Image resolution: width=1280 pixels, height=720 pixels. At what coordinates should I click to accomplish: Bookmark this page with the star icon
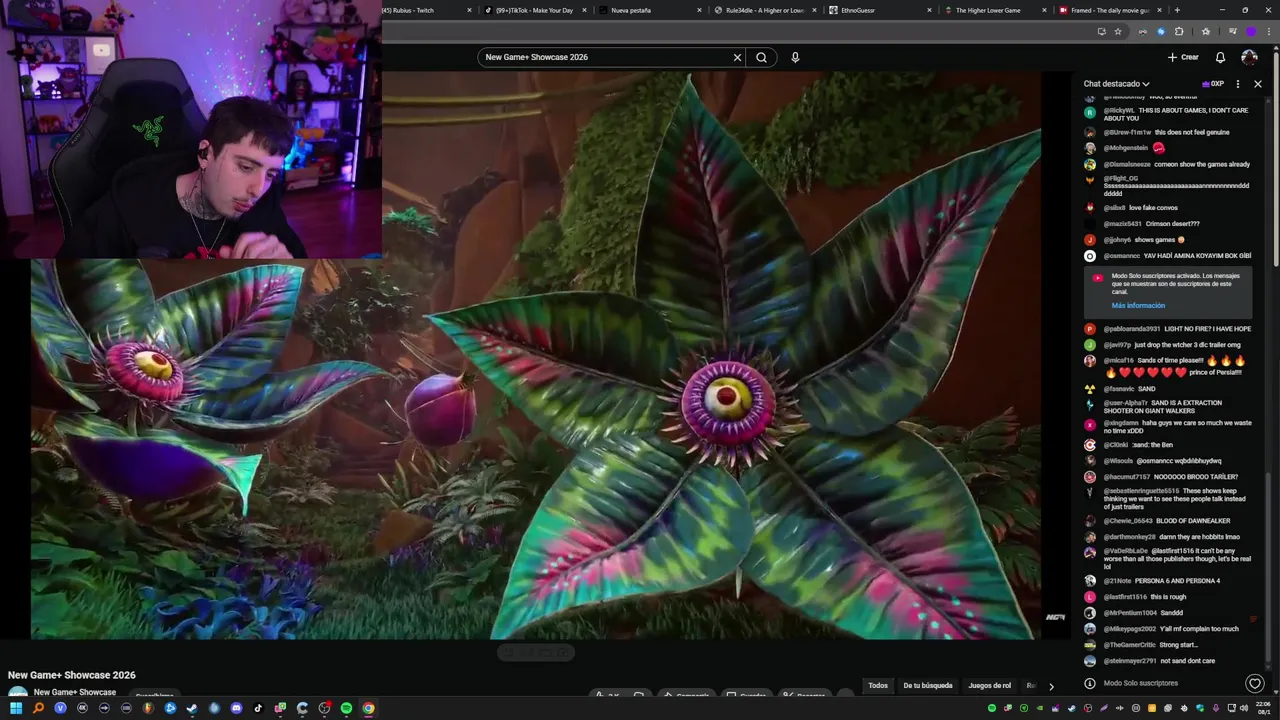1118,31
